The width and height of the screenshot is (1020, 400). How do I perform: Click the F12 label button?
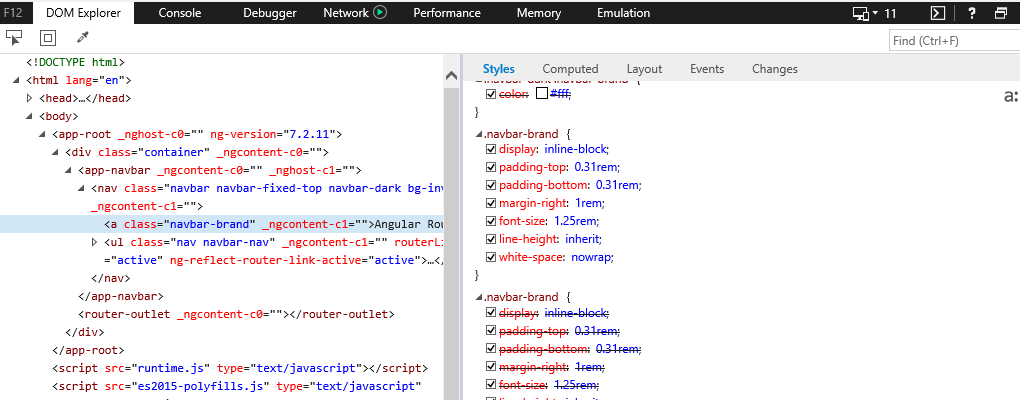coord(14,12)
